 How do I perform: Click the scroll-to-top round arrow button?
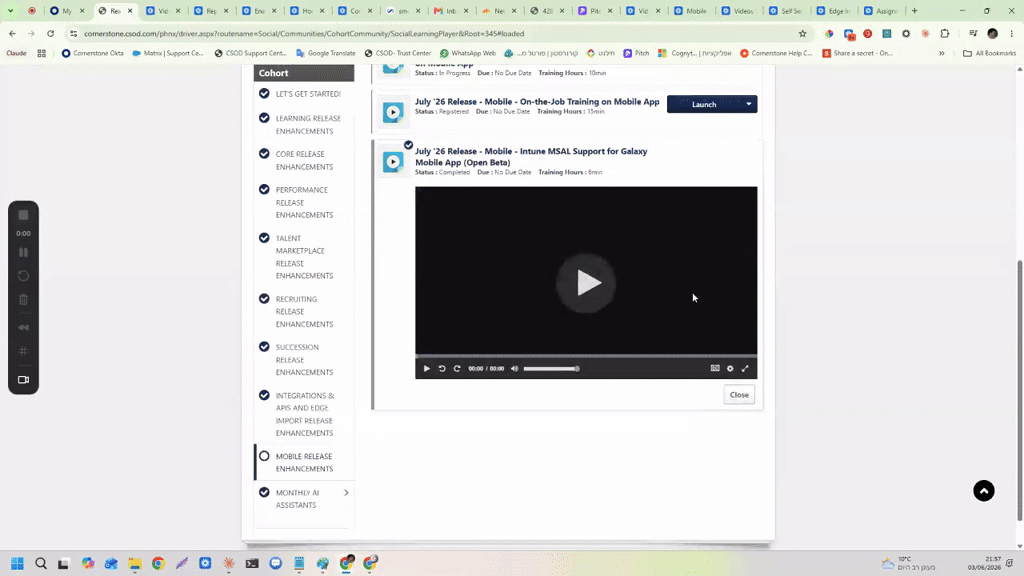(984, 491)
